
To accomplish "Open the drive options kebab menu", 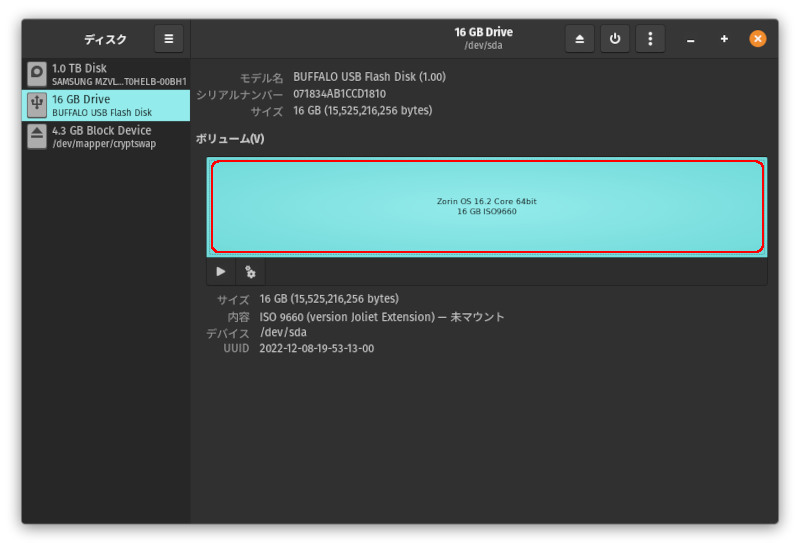I will click(x=650, y=39).
